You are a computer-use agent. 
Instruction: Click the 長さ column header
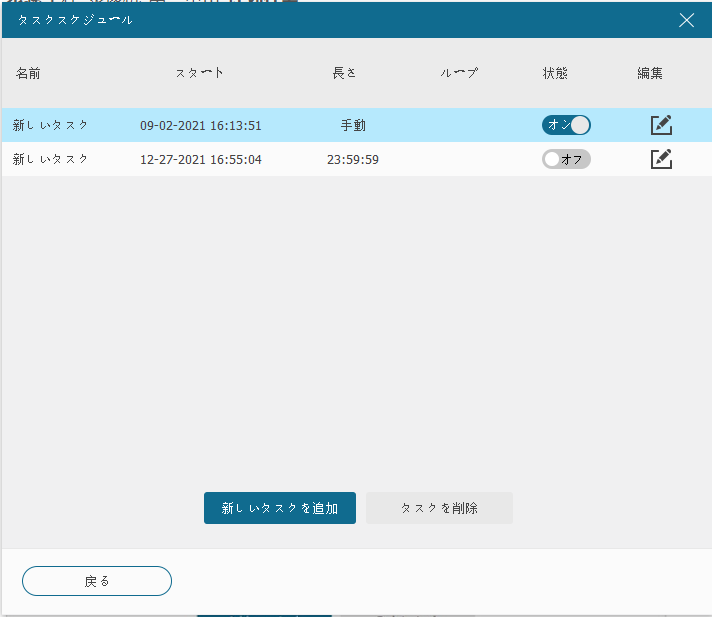click(344, 73)
